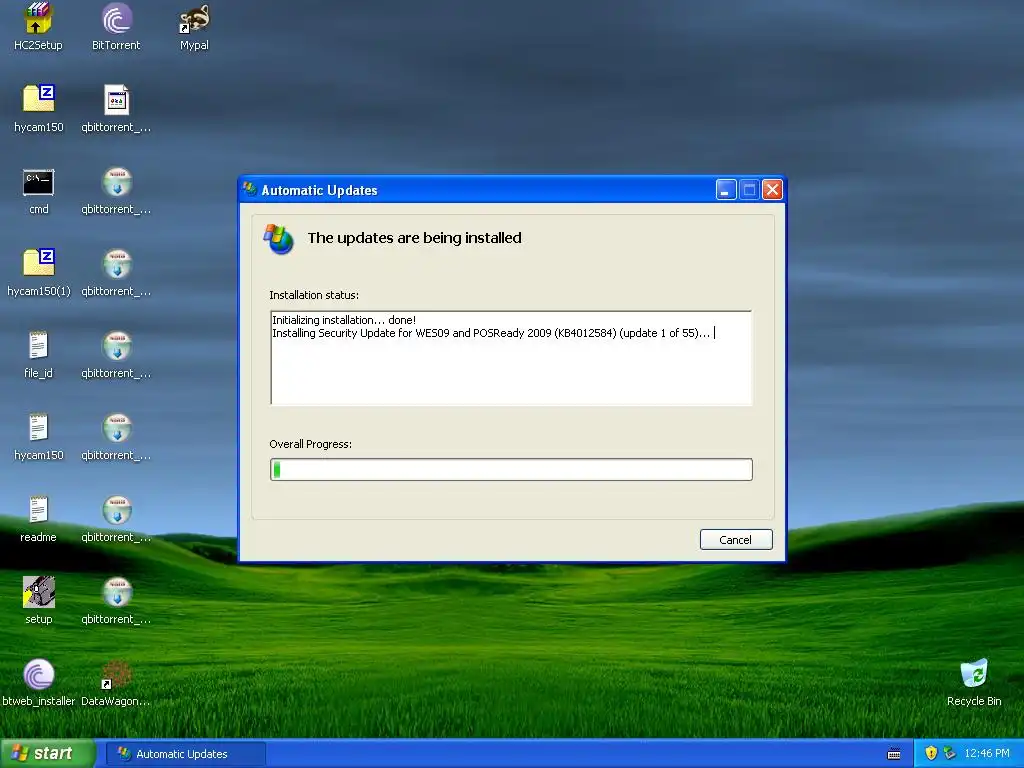Click the Automatic Updates taskbar button
This screenshot has height=768, width=1024.
(x=185, y=754)
